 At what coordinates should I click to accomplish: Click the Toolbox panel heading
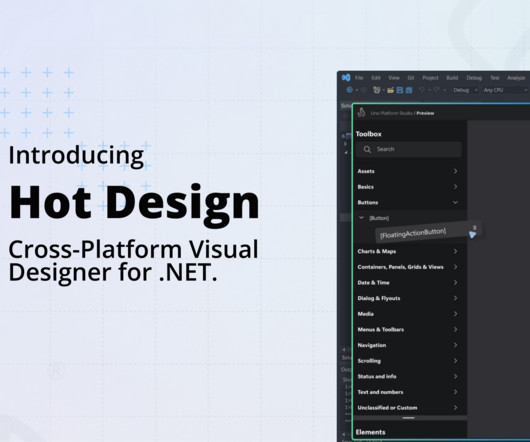pyautogui.click(x=368, y=134)
